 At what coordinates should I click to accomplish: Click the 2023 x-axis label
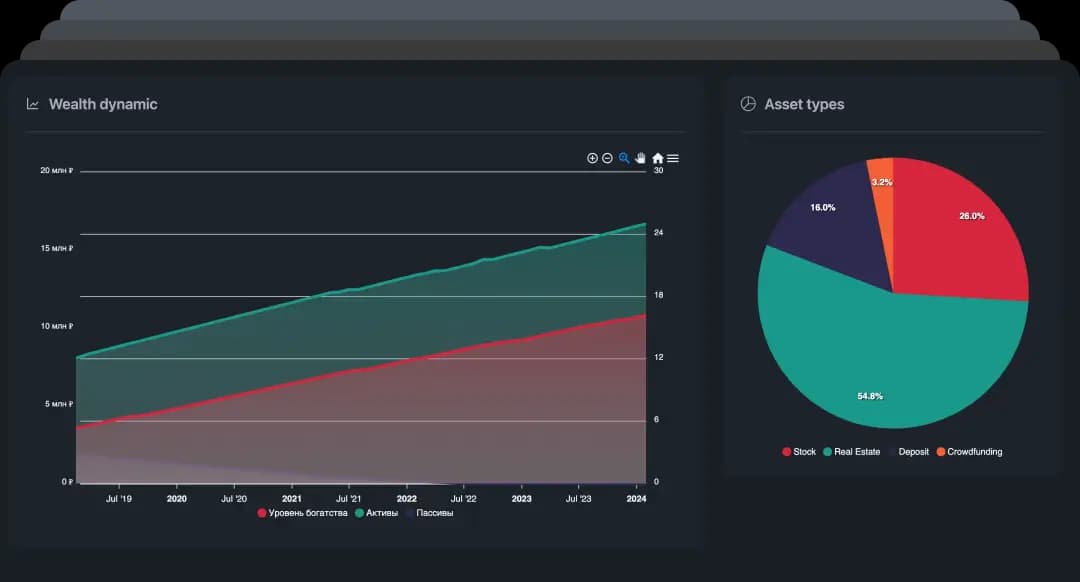click(521, 499)
